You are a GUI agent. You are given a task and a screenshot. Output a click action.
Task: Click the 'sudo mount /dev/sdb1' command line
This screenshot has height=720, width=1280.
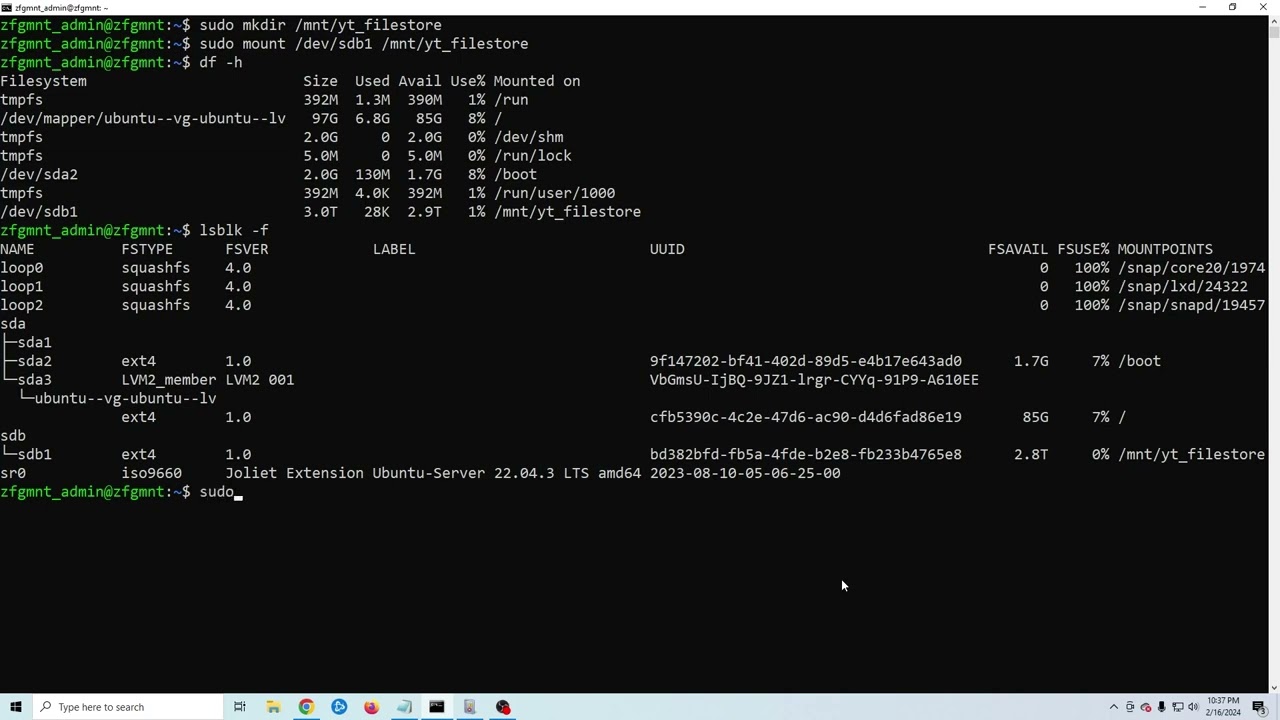[364, 44]
